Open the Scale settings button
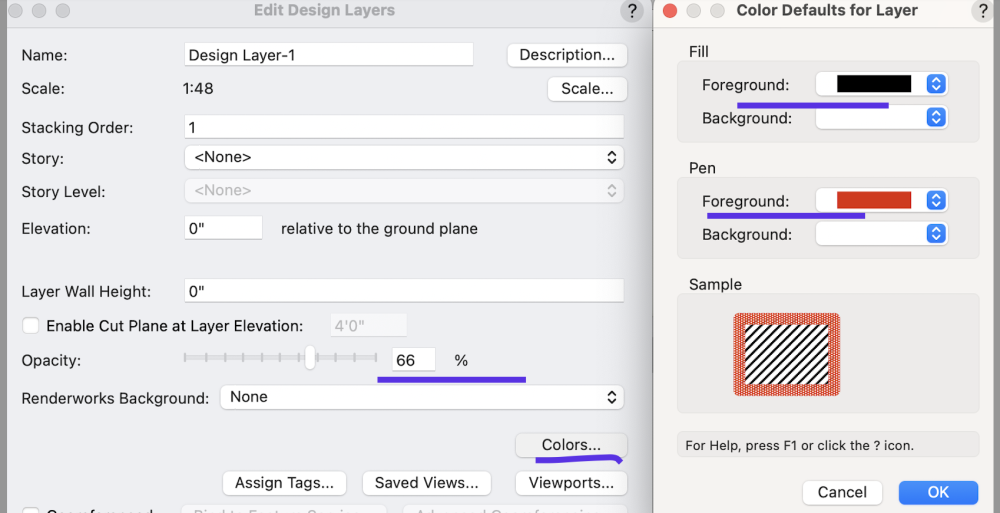 tap(587, 89)
